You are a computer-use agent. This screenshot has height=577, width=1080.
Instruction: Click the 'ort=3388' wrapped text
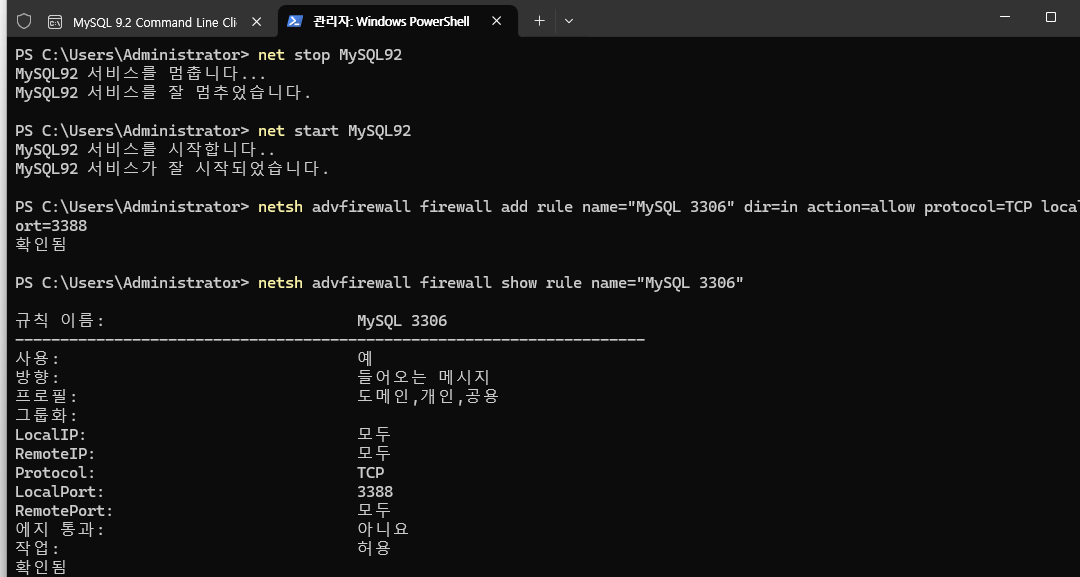click(51, 226)
